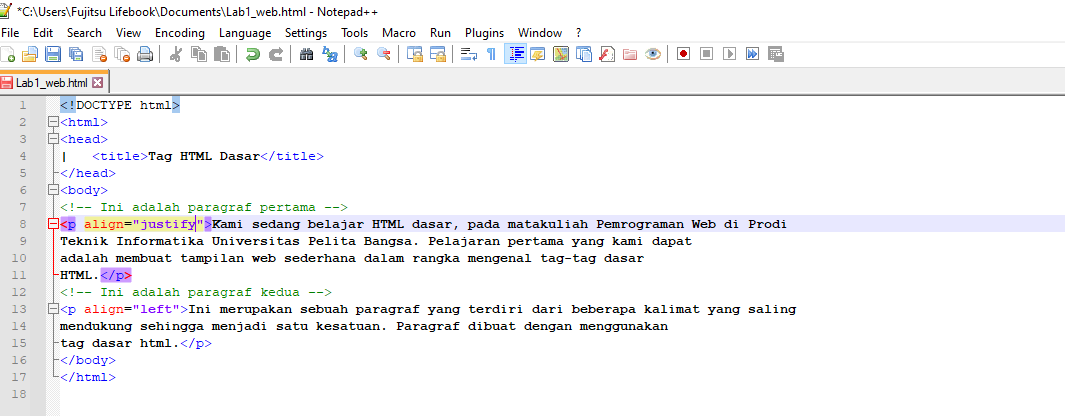Open the Window menu
1065x416 pixels.
(540, 33)
